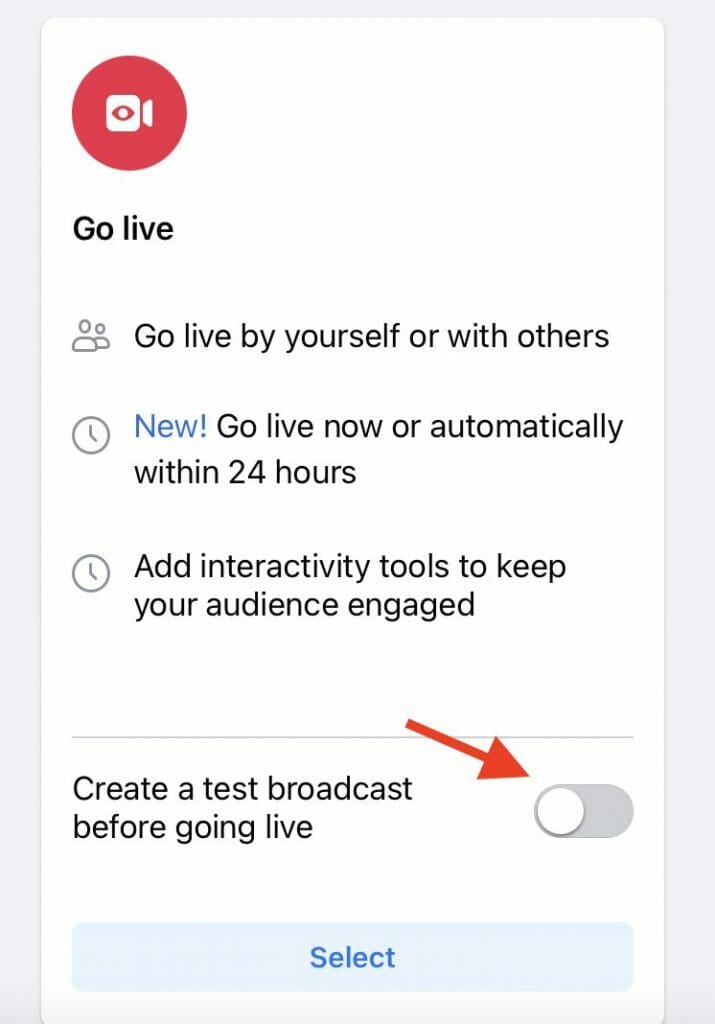This screenshot has height=1024, width=715.
Task: Click the Go live heading
Action: pyautogui.click(x=123, y=229)
